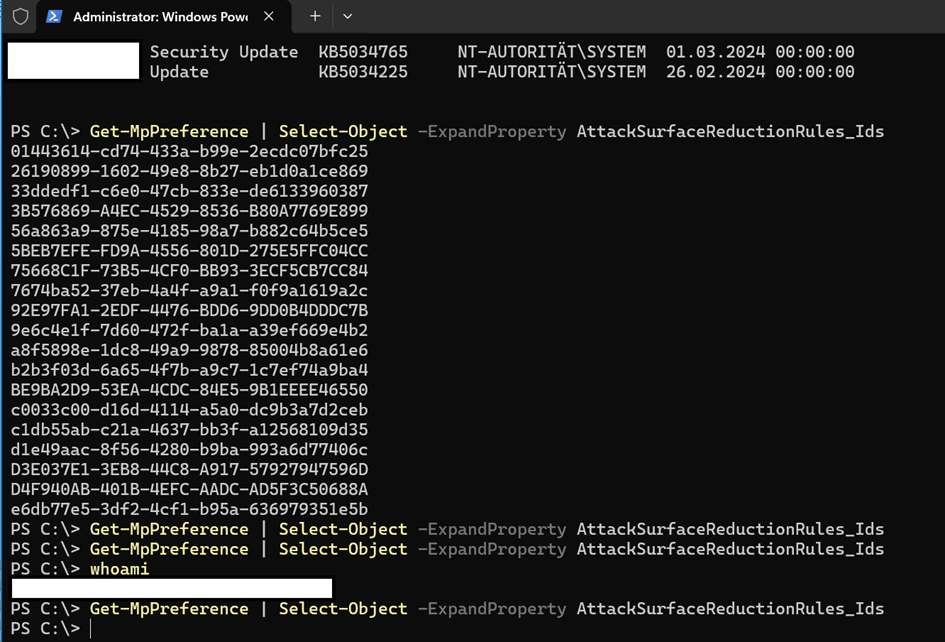945x642 pixels.
Task: Expand the new tab profile dropdown chevron
Action: point(347,16)
